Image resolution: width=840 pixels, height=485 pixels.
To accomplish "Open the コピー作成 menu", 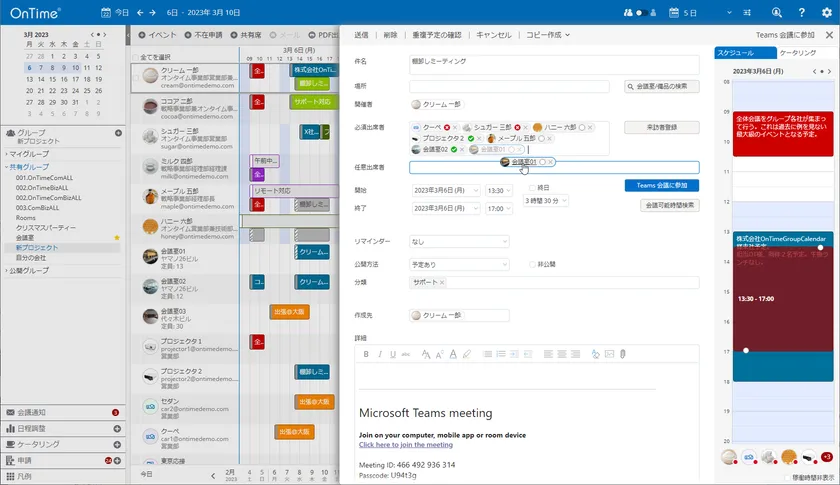I will pyautogui.click(x=548, y=34).
